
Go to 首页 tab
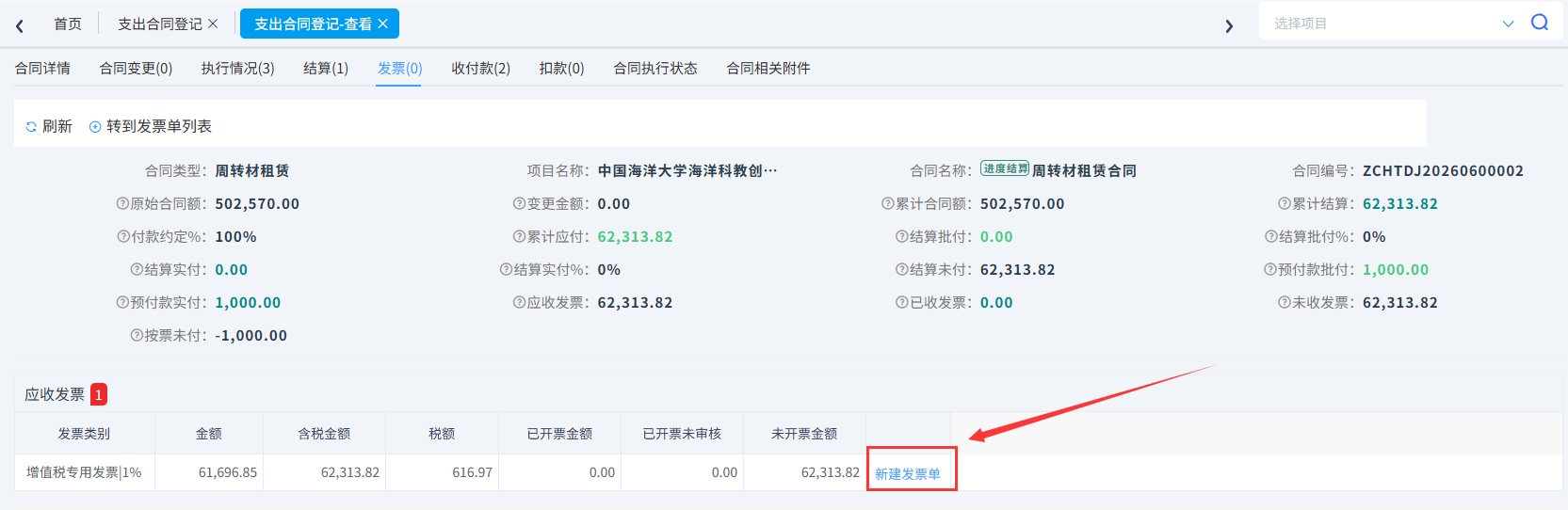68,24
